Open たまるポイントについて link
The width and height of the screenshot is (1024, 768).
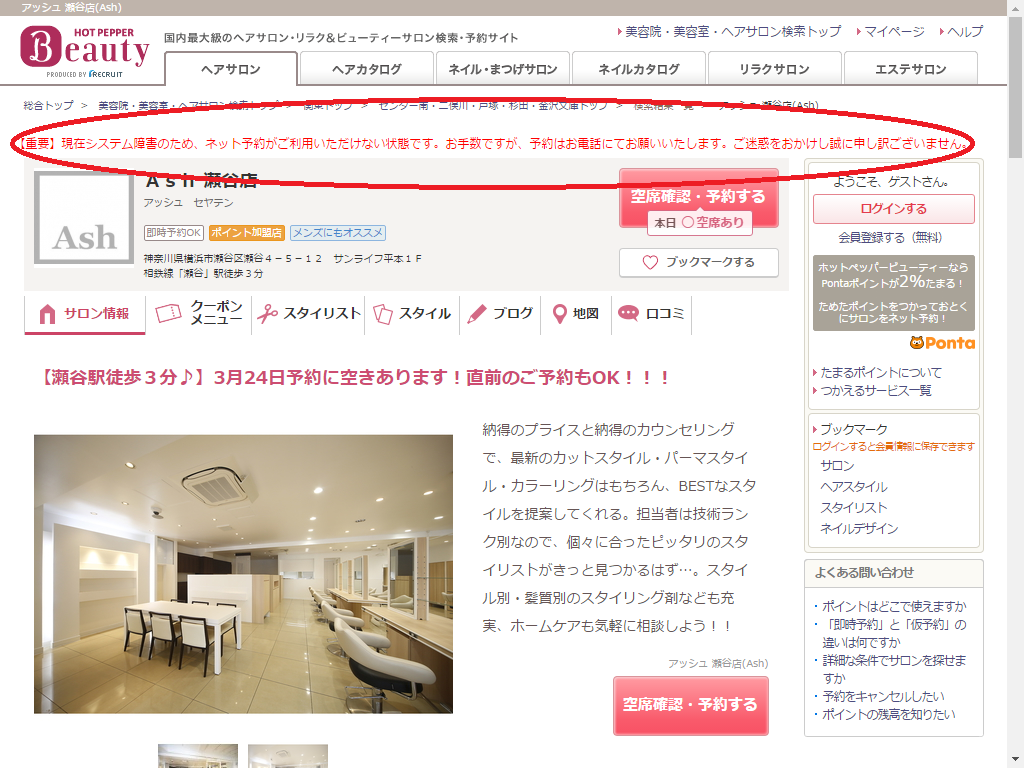881,373
